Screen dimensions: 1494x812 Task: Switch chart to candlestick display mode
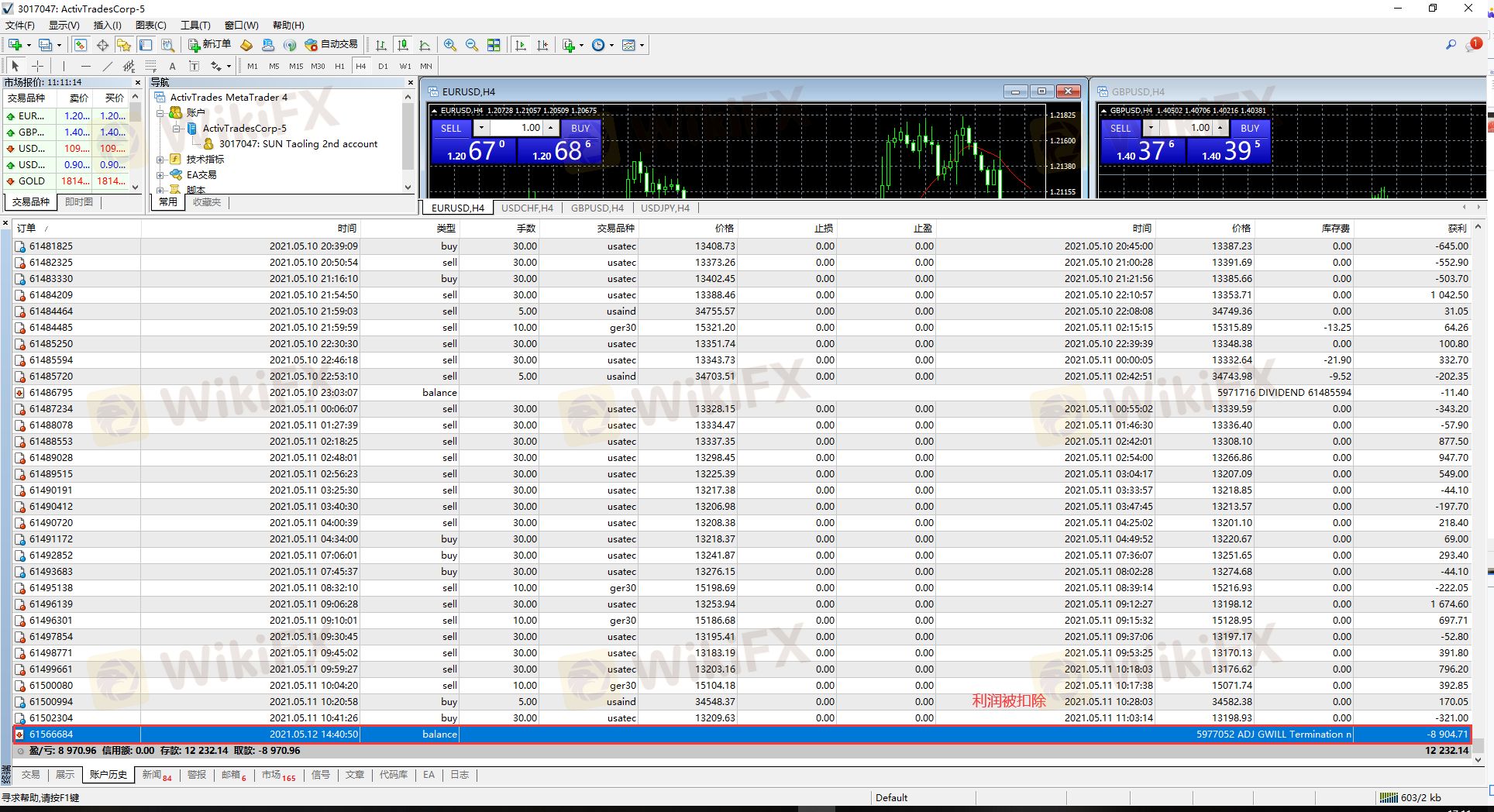pyautogui.click(x=402, y=45)
